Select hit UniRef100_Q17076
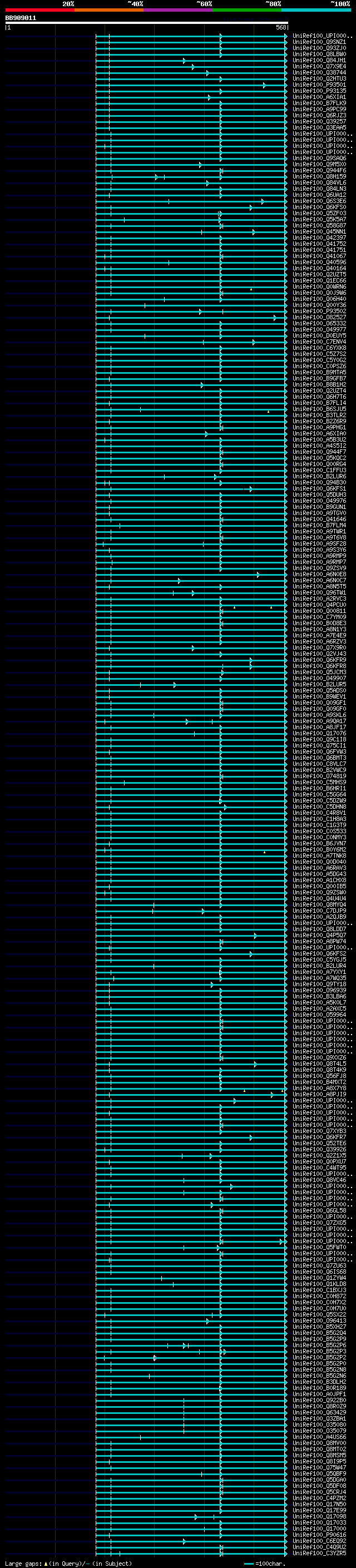The width and height of the screenshot is (356, 1568). pos(319,734)
